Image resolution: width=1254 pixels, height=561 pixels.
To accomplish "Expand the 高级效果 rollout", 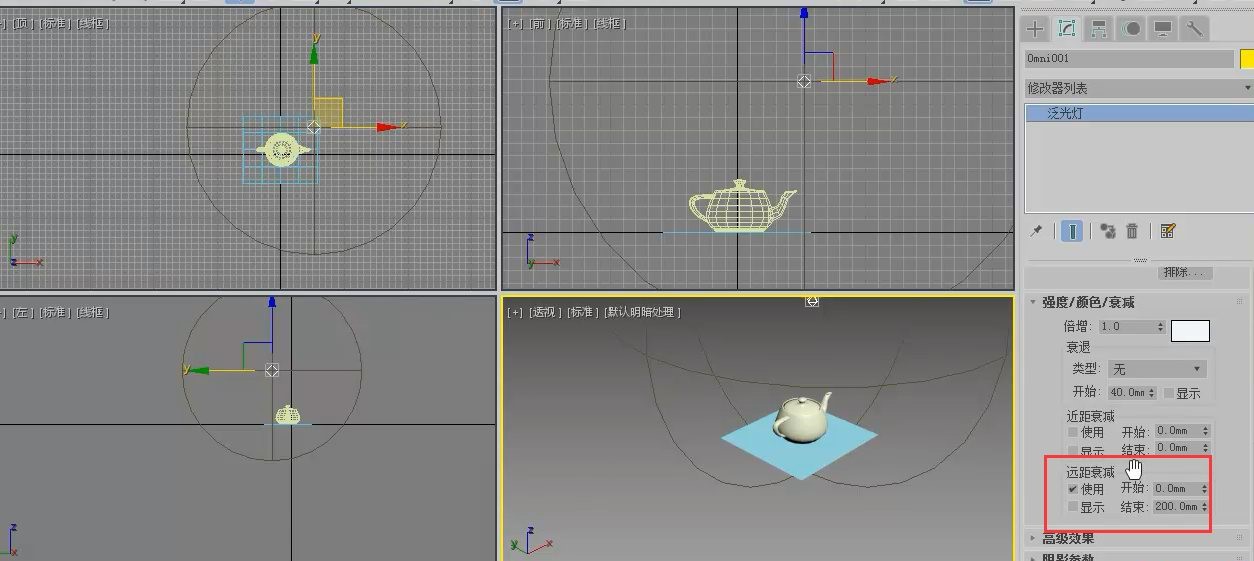I will [1068, 539].
